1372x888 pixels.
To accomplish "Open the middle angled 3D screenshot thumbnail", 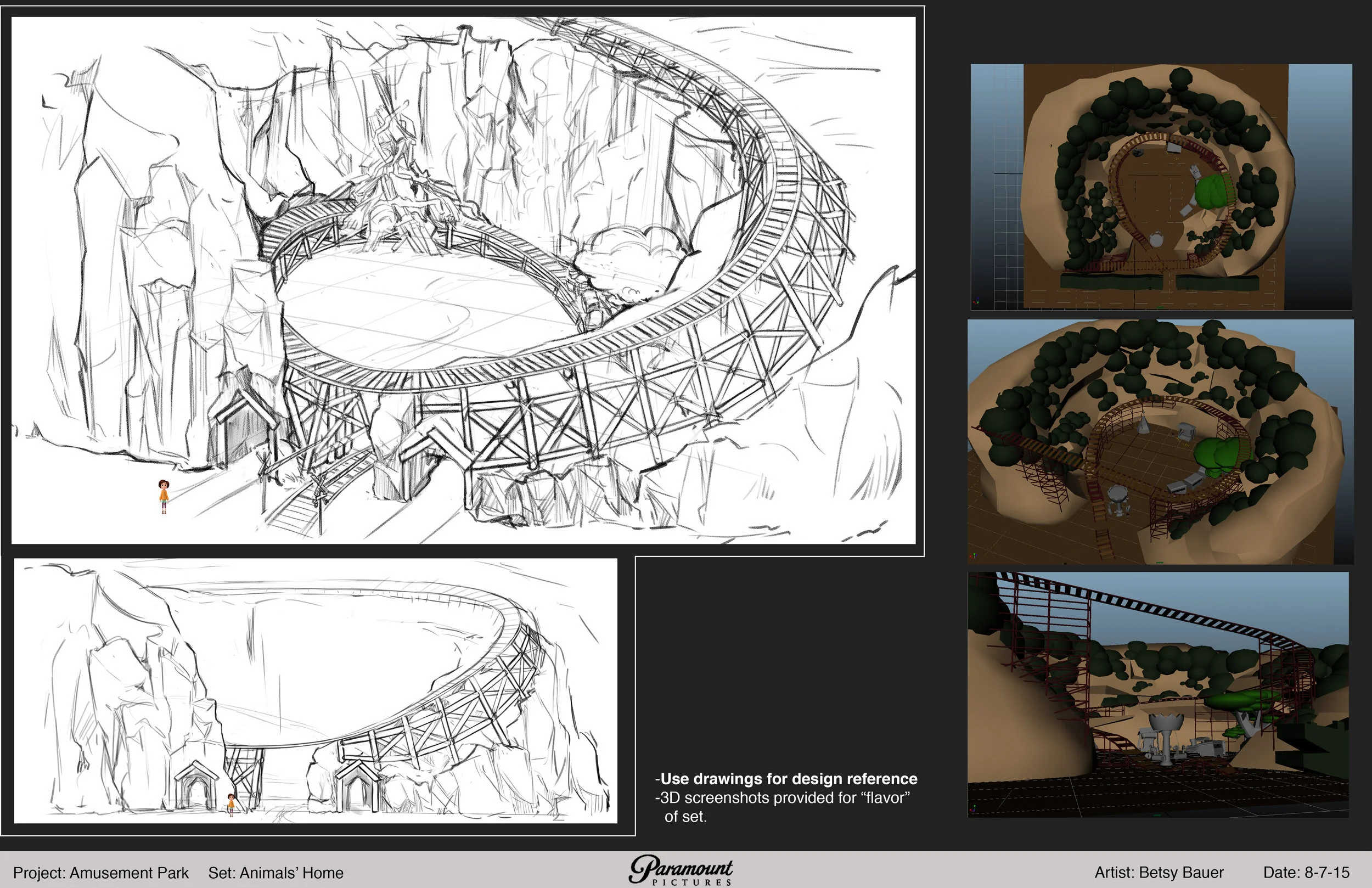I will coord(1160,441).
